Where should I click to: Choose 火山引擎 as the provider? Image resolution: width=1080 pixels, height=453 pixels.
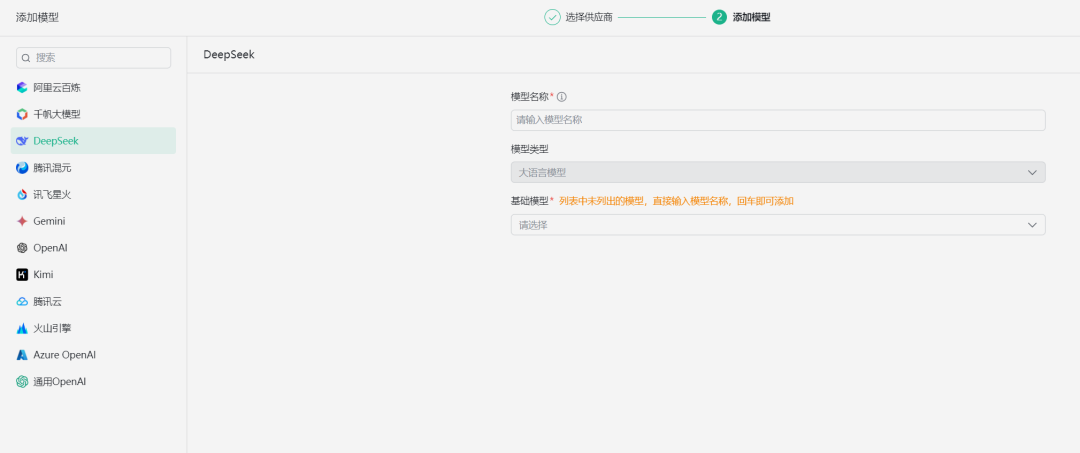(93, 328)
